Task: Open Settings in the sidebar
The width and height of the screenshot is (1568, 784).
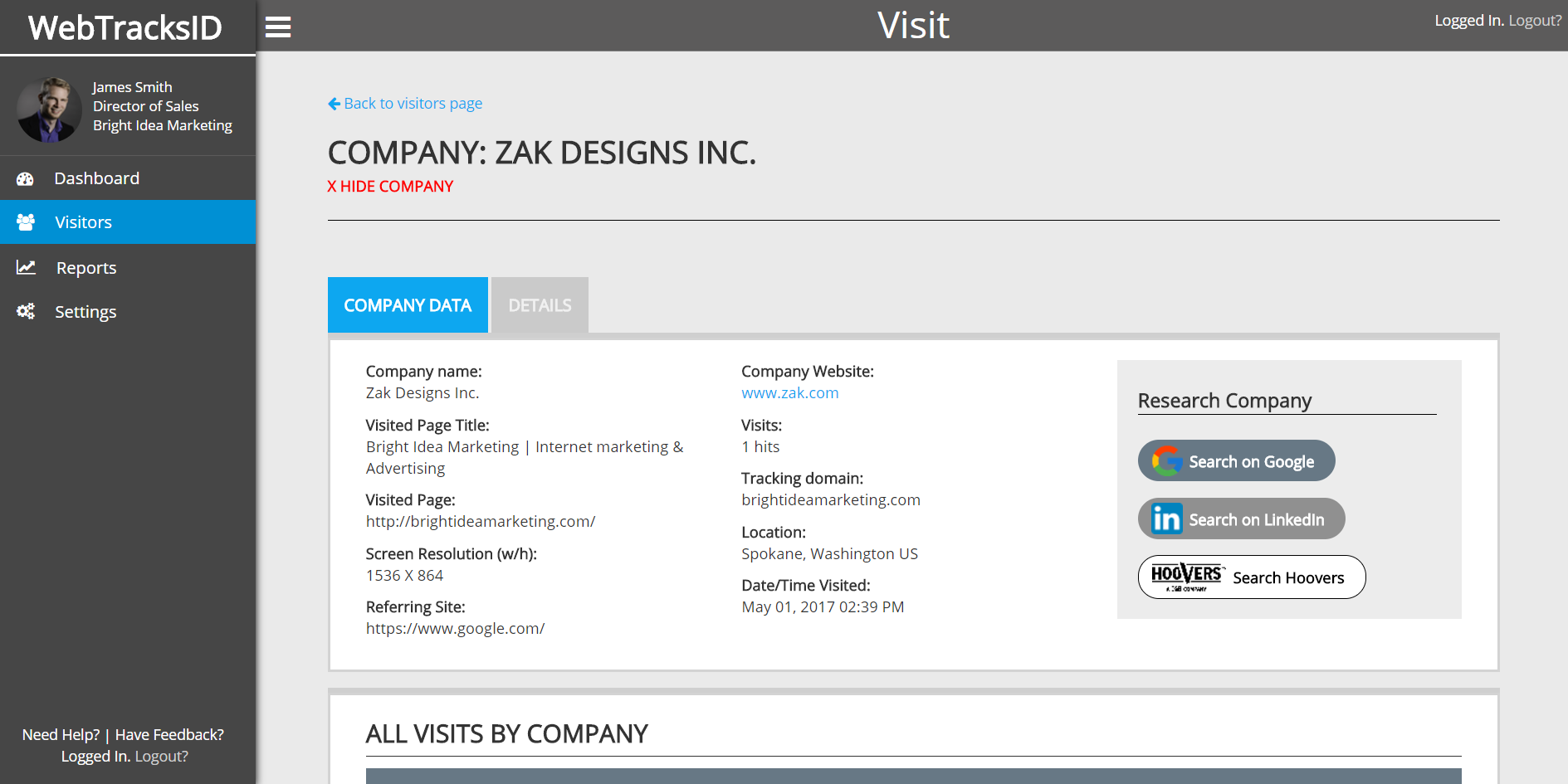Action: (128, 311)
